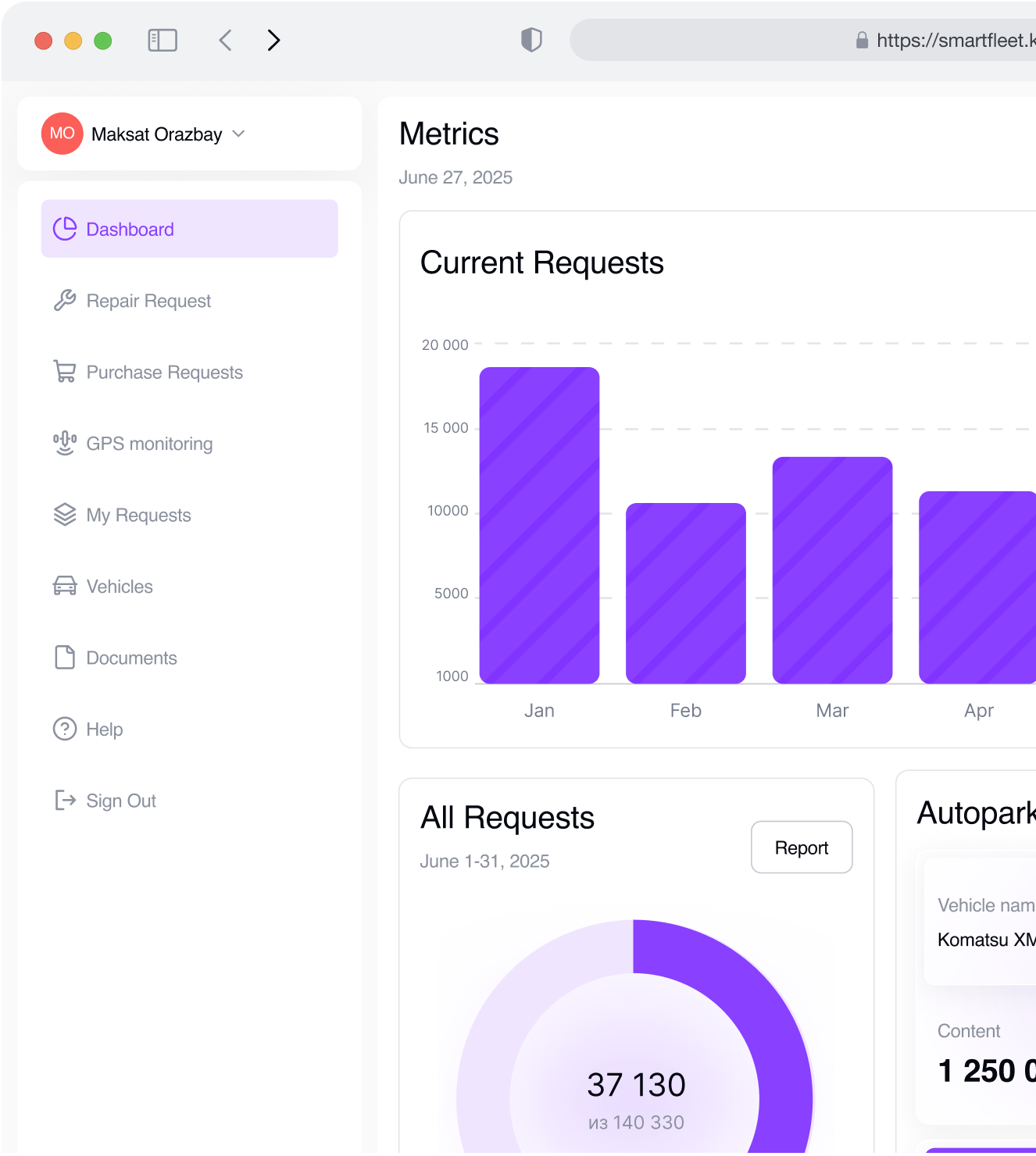This screenshot has width=1036, height=1156.
Task: Click the address bar lock icon
Action: [x=862, y=40]
